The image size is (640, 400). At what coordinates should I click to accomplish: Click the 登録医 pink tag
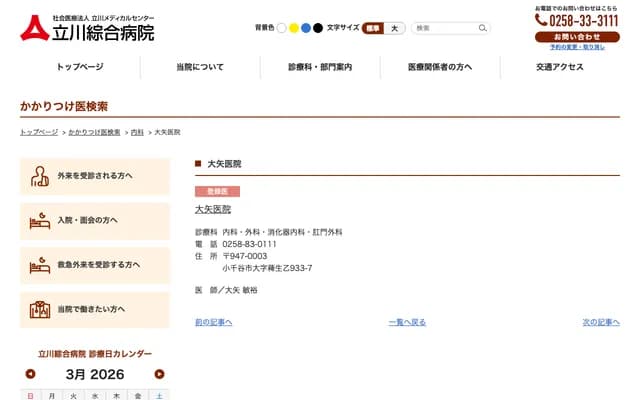tap(217, 191)
